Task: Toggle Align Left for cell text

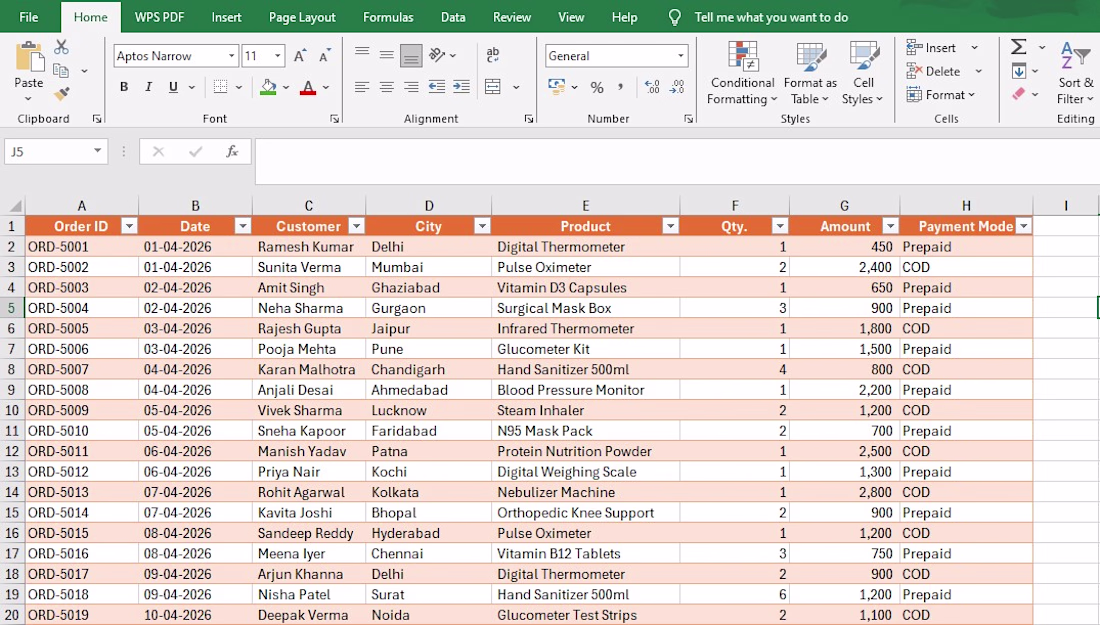Action: 362,87
